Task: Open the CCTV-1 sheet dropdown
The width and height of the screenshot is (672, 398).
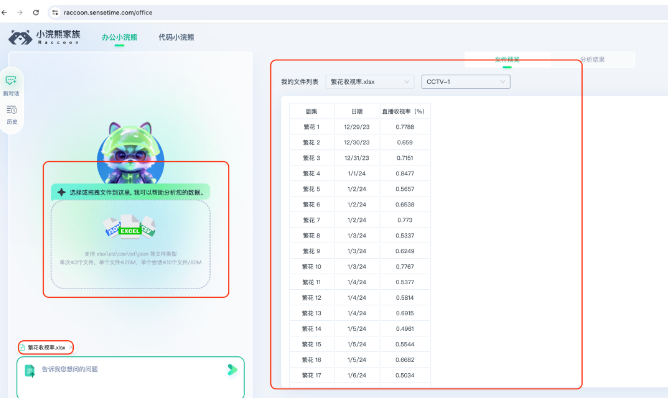Action: click(466, 81)
